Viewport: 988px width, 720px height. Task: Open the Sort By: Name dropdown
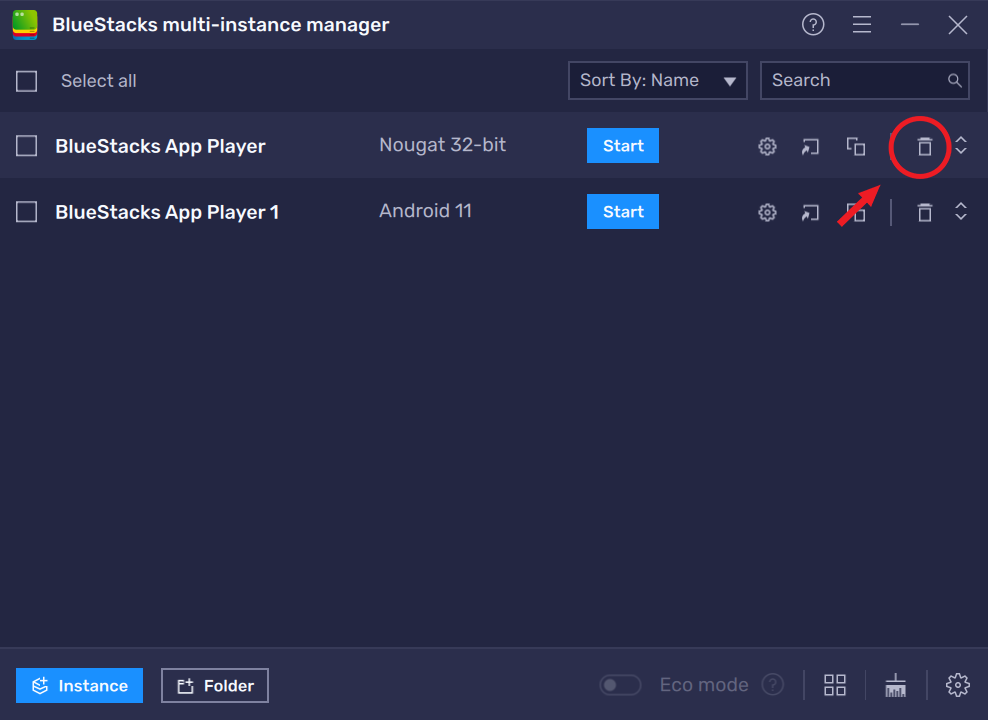click(x=657, y=81)
